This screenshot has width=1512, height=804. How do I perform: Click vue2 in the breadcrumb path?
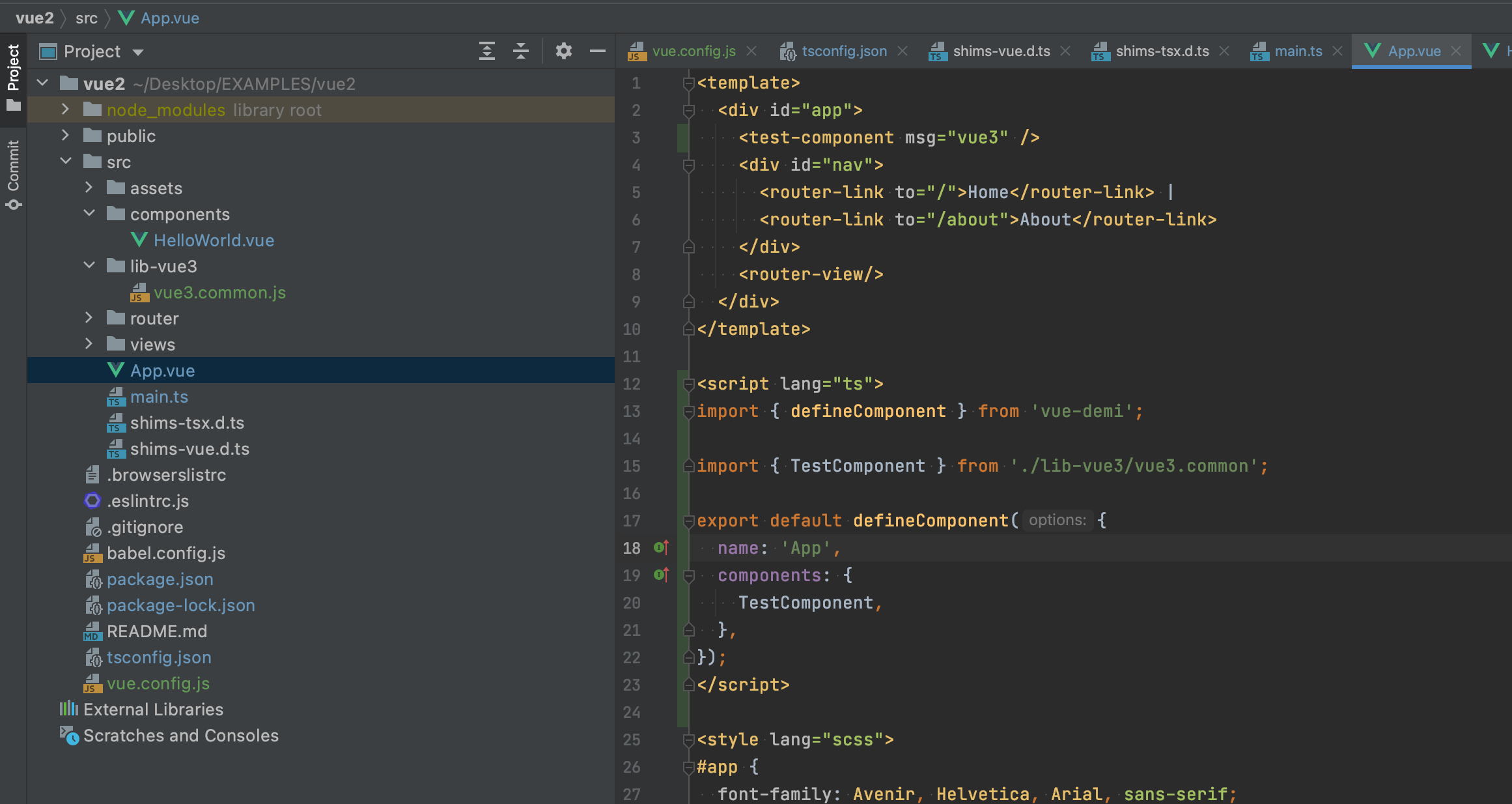[35, 18]
